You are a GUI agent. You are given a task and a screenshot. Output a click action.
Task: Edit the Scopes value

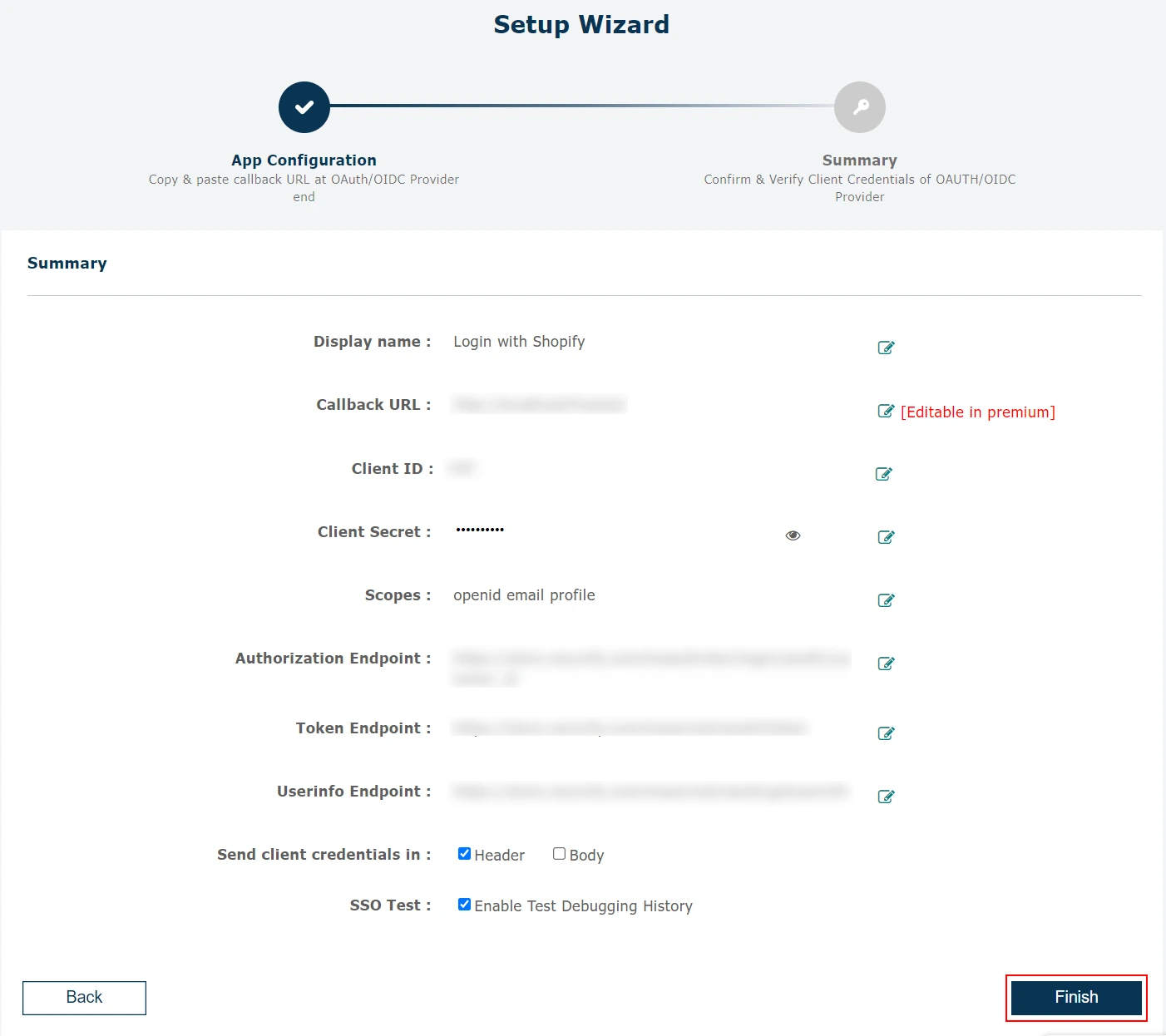(886, 599)
